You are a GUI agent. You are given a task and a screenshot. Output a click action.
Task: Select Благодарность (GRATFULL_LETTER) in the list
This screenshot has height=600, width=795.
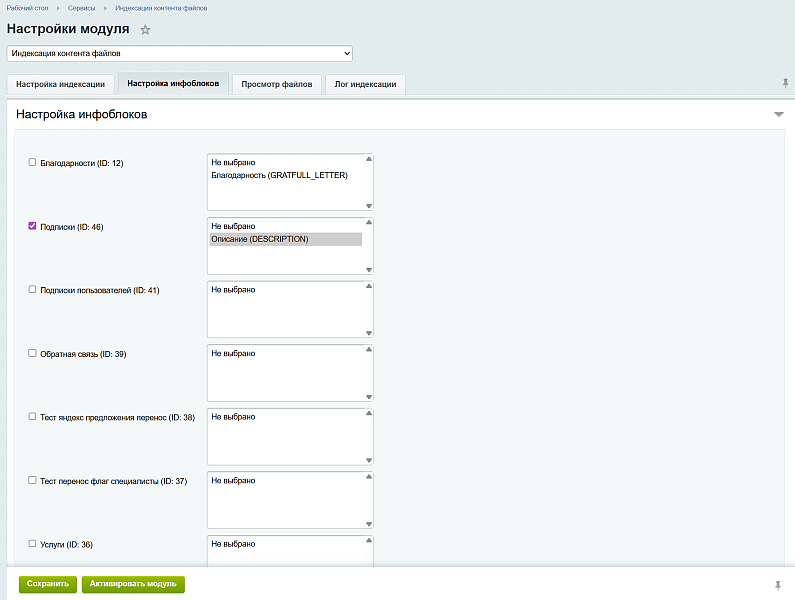tap(279, 175)
